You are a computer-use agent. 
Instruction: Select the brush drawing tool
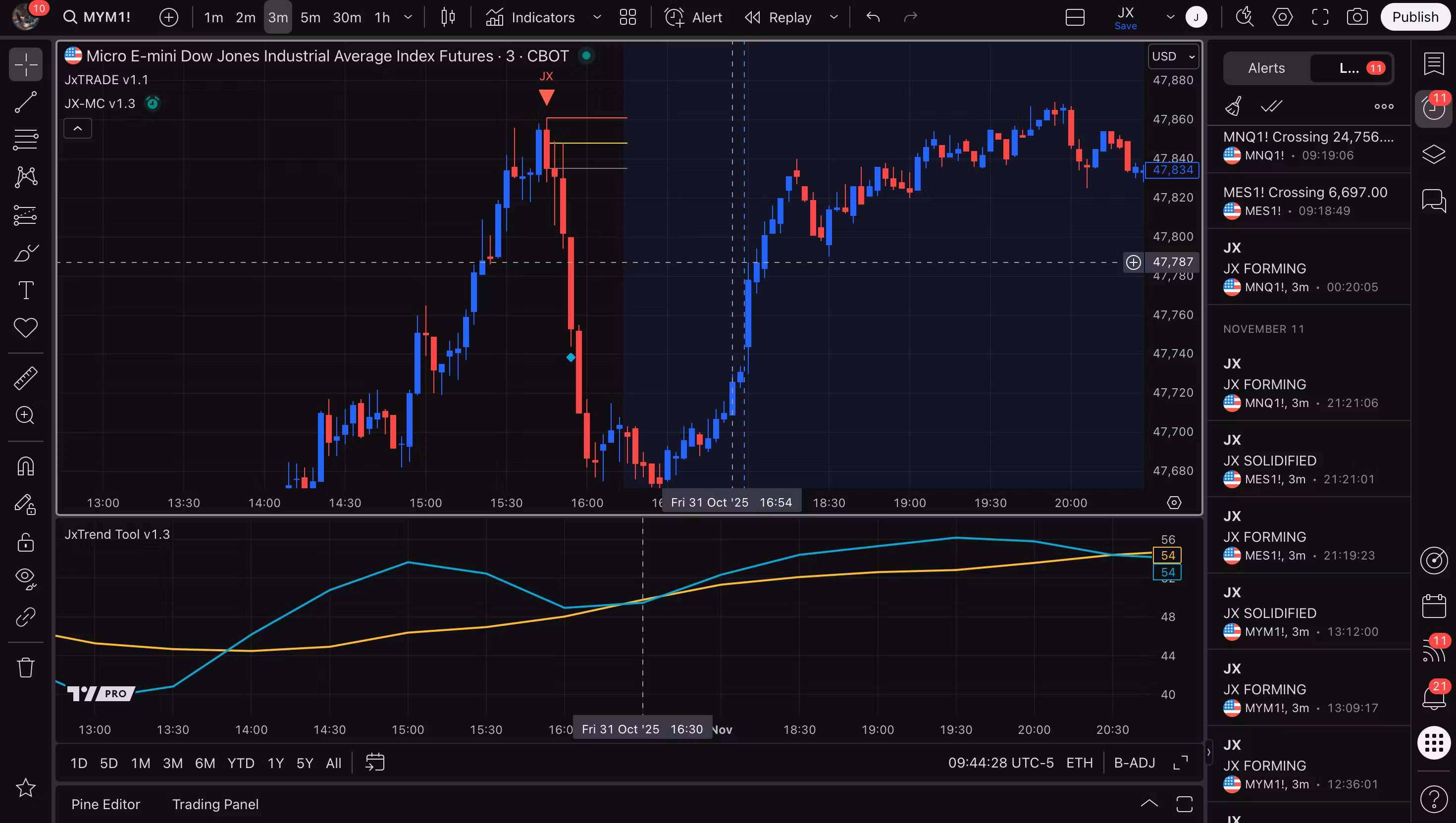[x=25, y=253]
